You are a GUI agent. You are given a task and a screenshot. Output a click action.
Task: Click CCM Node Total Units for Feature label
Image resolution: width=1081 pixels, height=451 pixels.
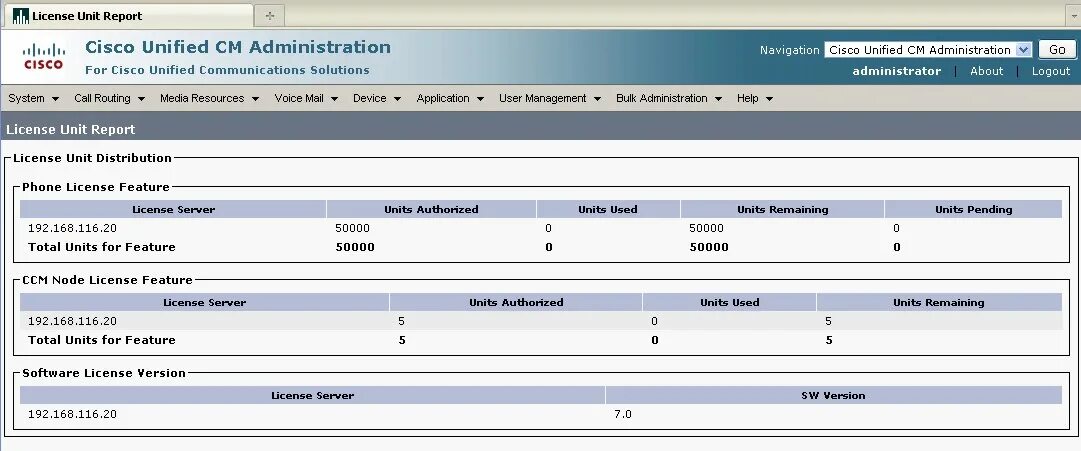[x=102, y=340]
